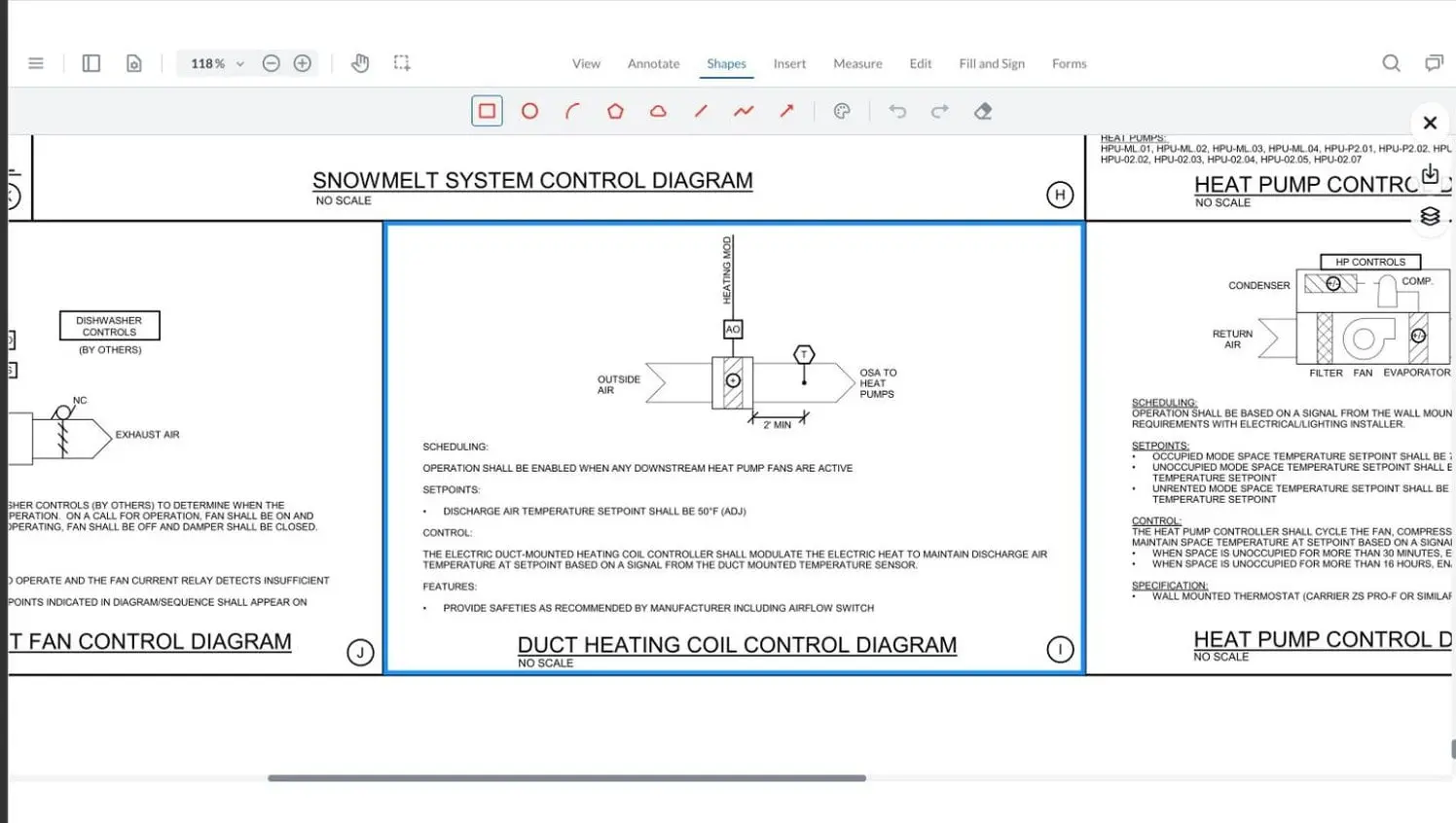
Task: Click the Snowmelt System Control Diagram title
Action: point(532,181)
